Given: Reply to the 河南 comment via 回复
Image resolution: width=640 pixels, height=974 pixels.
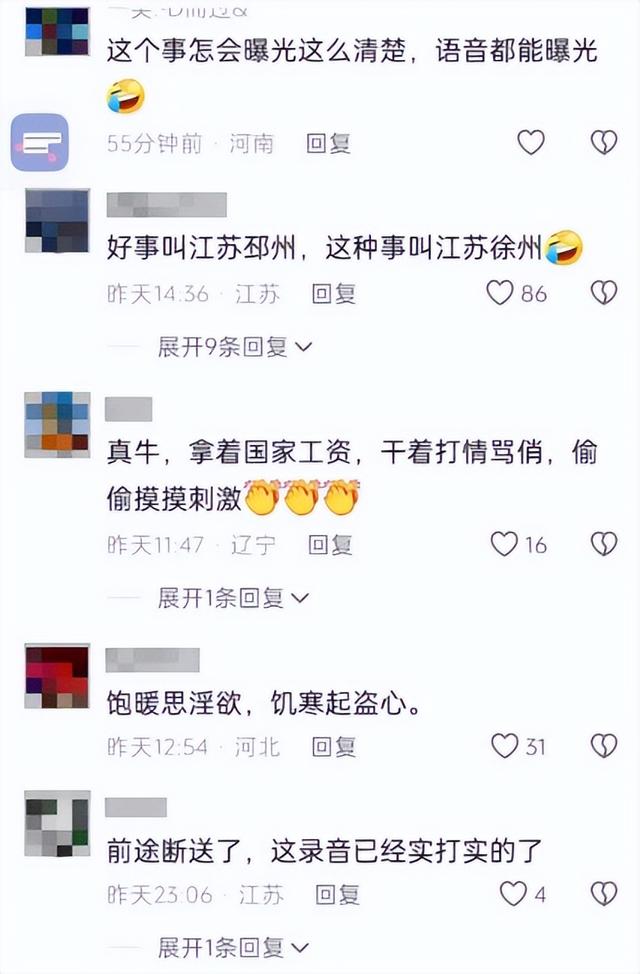Looking at the screenshot, I should [329, 143].
